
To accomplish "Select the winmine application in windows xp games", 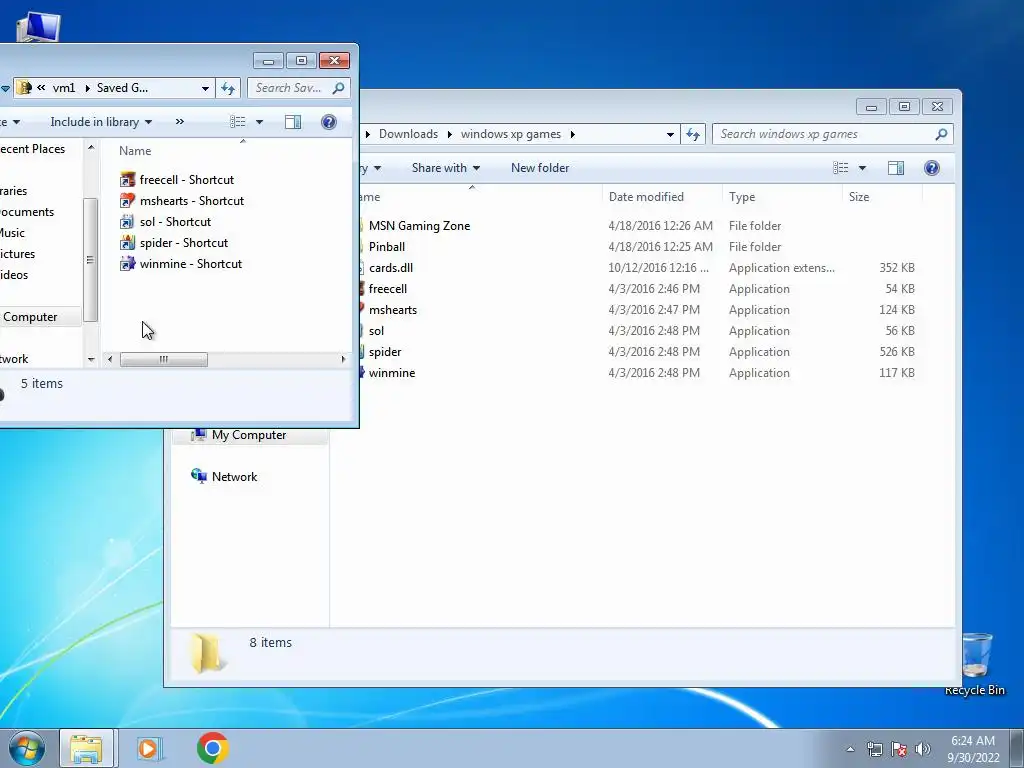I will [392, 373].
